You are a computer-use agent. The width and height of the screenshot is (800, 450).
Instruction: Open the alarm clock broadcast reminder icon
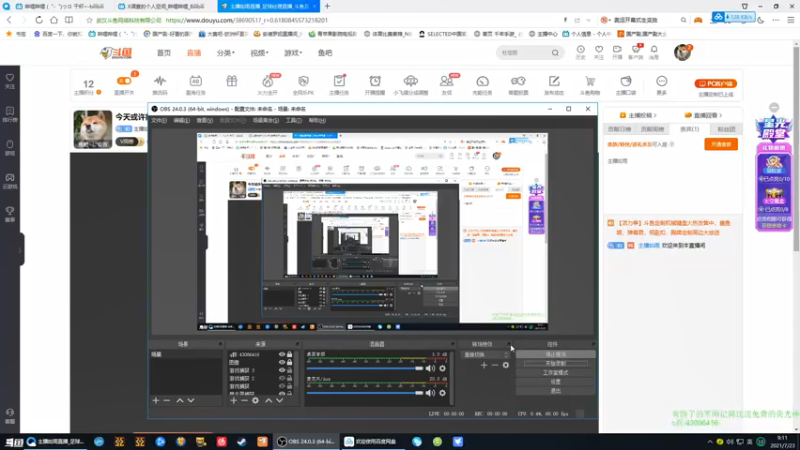pyautogui.click(x=375, y=81)
